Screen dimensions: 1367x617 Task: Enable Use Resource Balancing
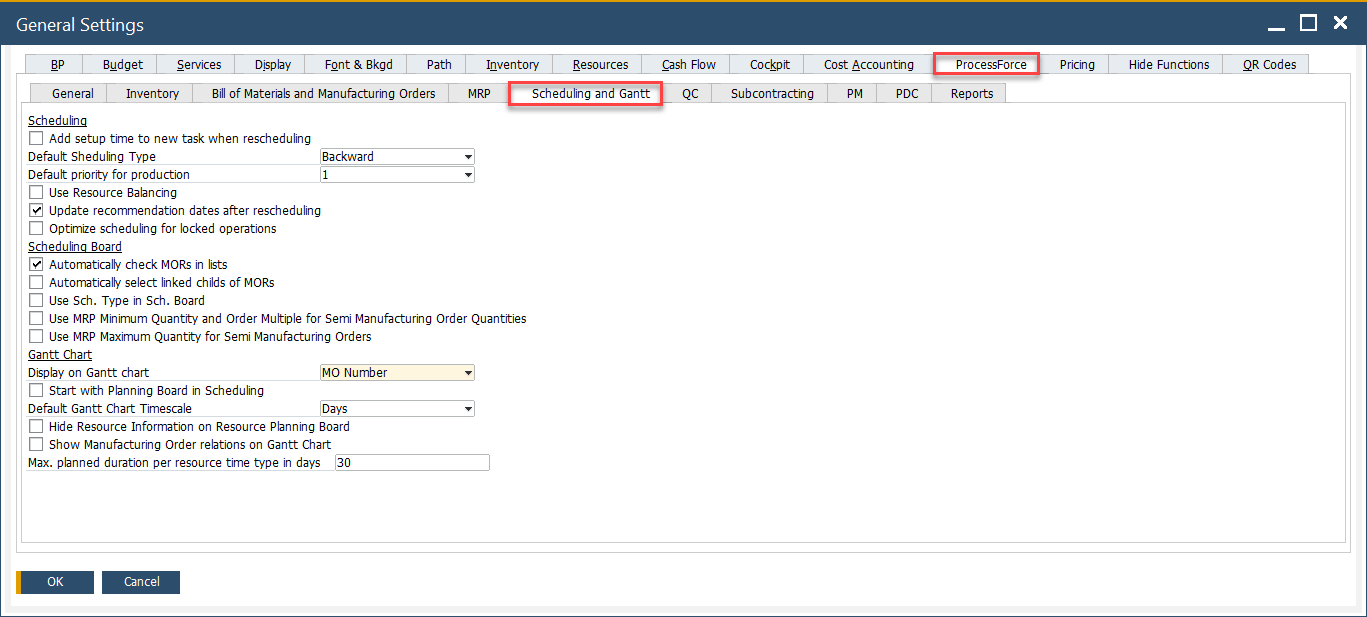(36, 192)
